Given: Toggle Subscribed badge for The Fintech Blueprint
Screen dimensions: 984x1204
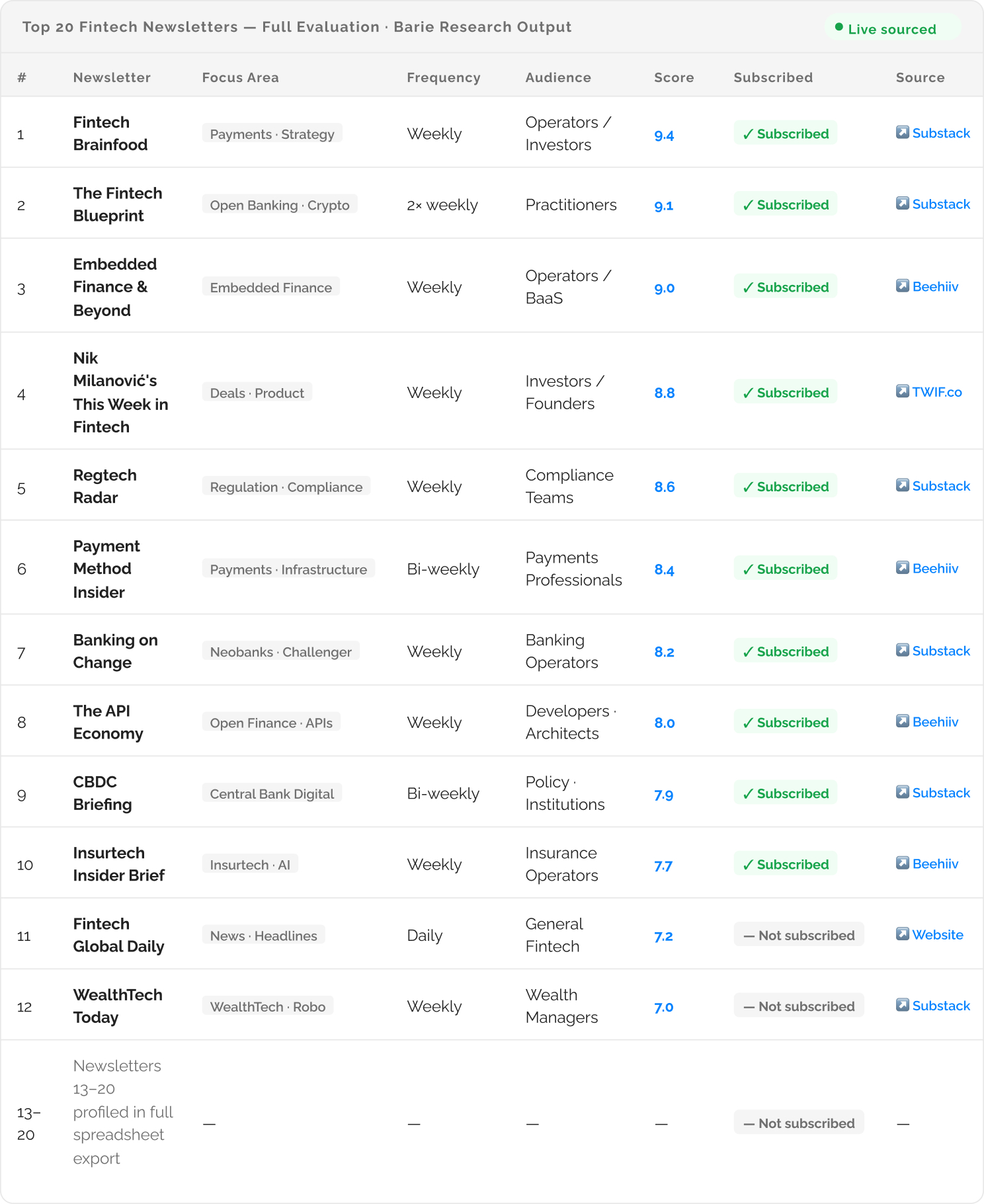Looking at the screenshot, I should [785, 204].
